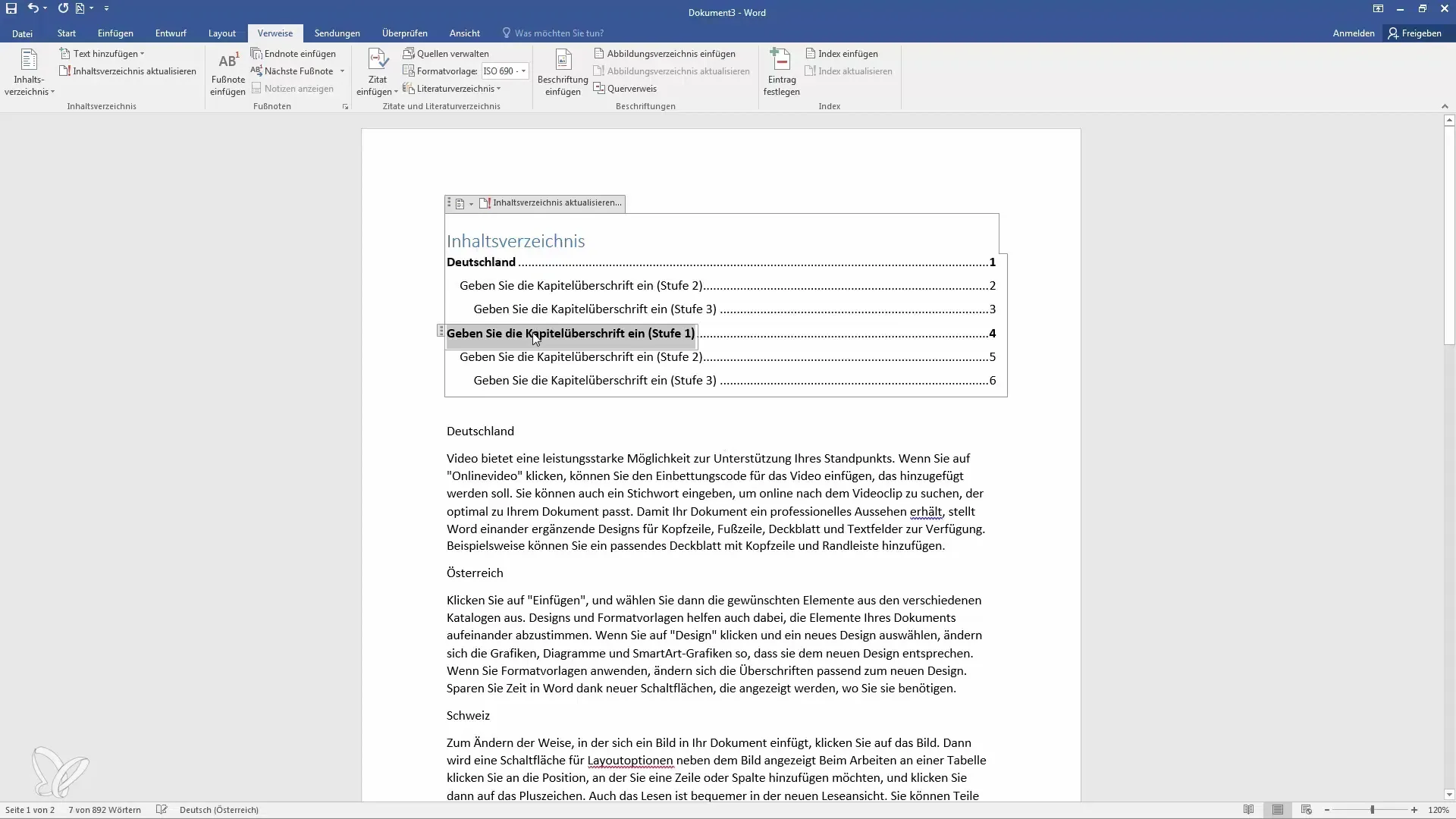The height and width of the screenshot is (819, 1456).
Task: Expand the Literaturverzeichnis menu
Action: [452, 89]
